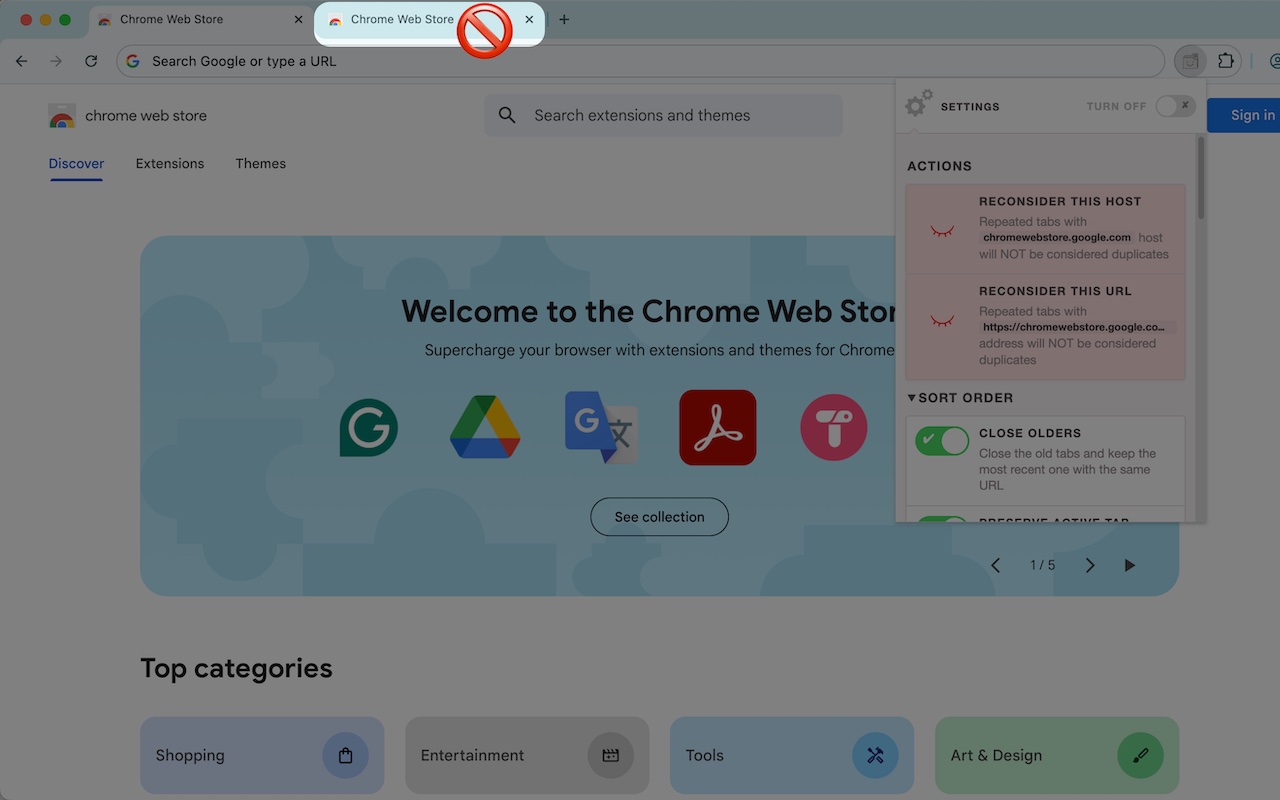Image resolution: width=1280 pixels, height=800 pixels.
Task: Click the Reconsider This Host eye icon
Action: pyautogui.click(x=942, y=230)
